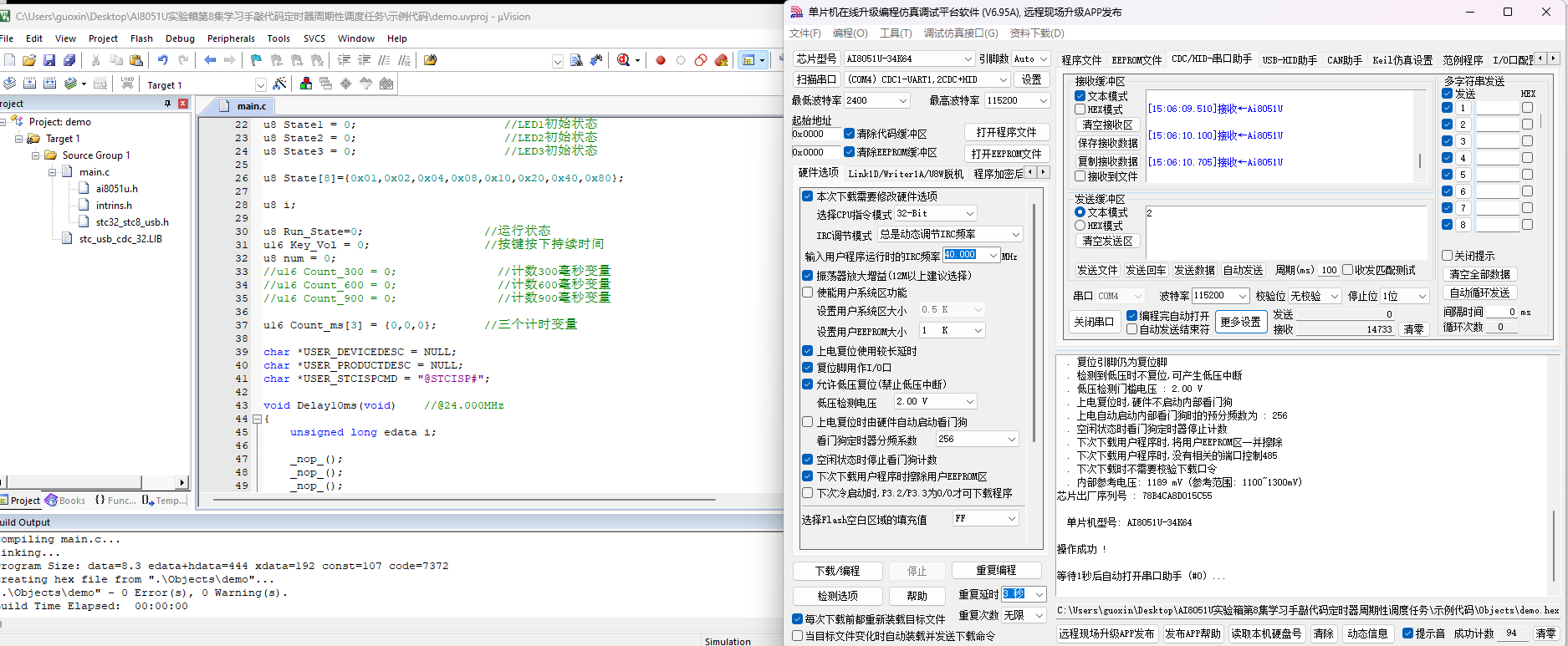Open the 低压检测电压 2.00 V dropdown
The width and height of the screenshot is (1568, 646).
(935, 402)
